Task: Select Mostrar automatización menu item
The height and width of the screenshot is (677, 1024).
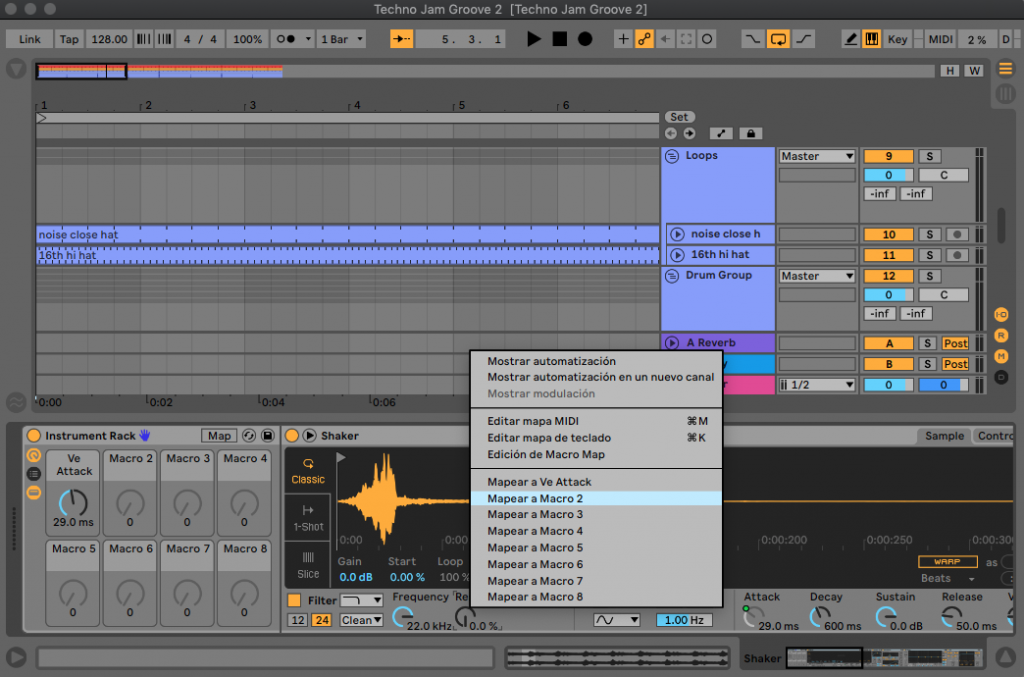Action: (551, 361)
